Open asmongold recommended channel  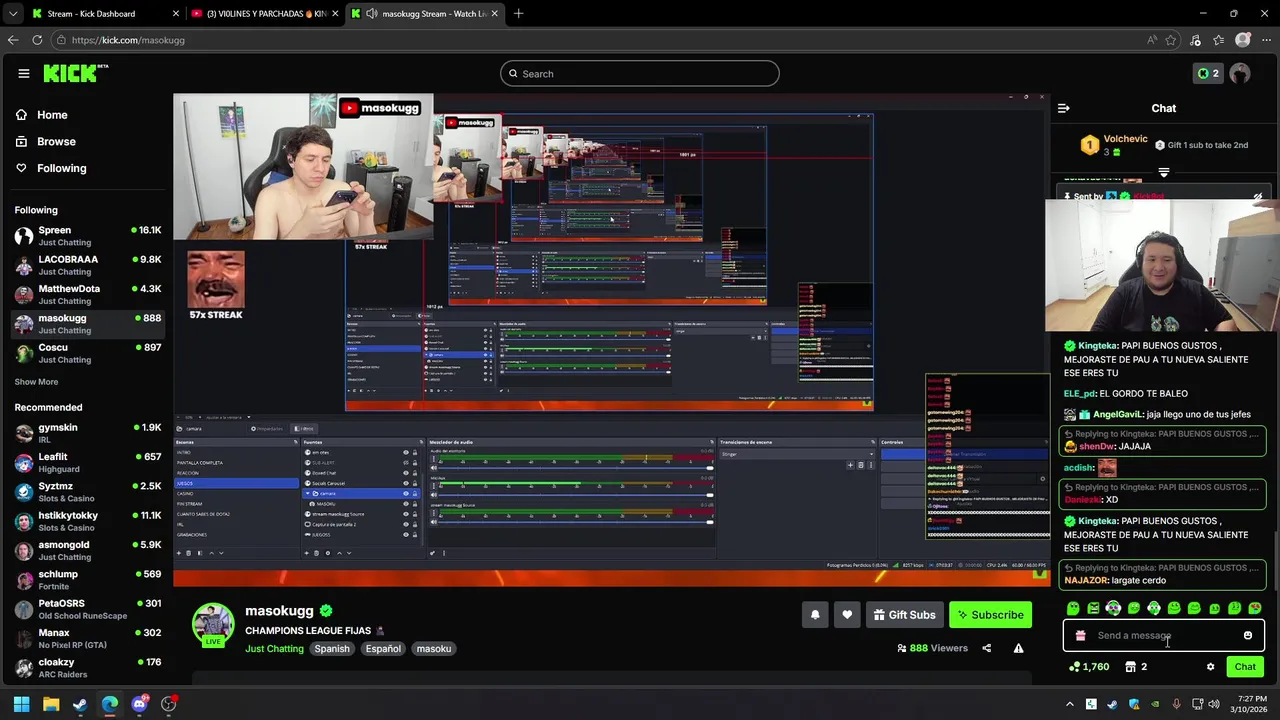pyautogui.click(x=87, y=550)
